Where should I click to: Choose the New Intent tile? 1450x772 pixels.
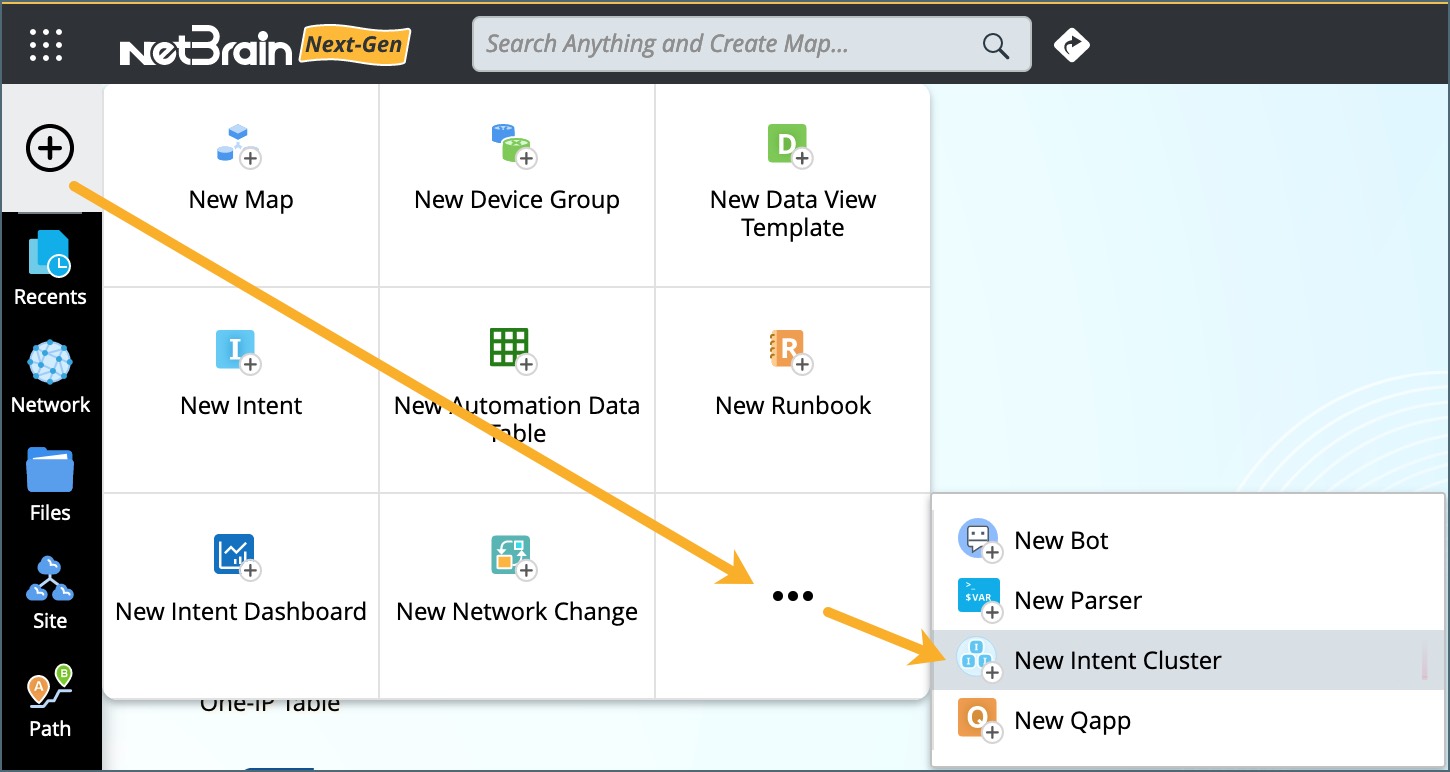point(241,375)
